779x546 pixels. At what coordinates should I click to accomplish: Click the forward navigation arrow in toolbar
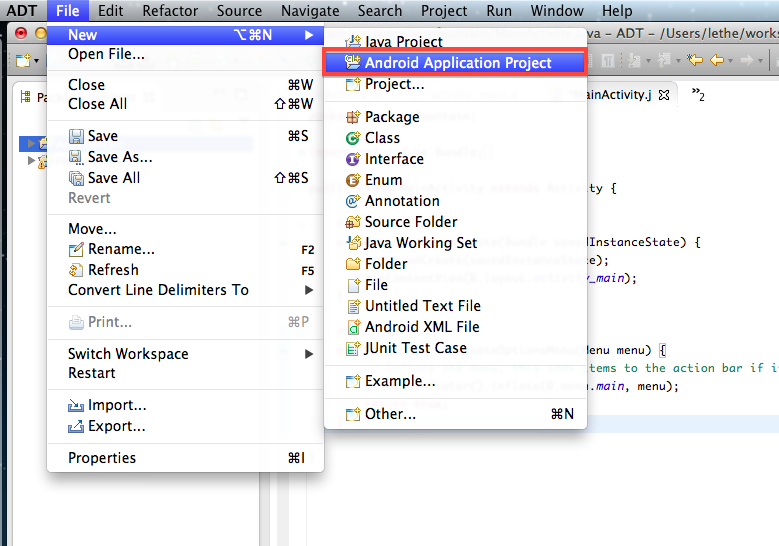click(x=747, y=60)
